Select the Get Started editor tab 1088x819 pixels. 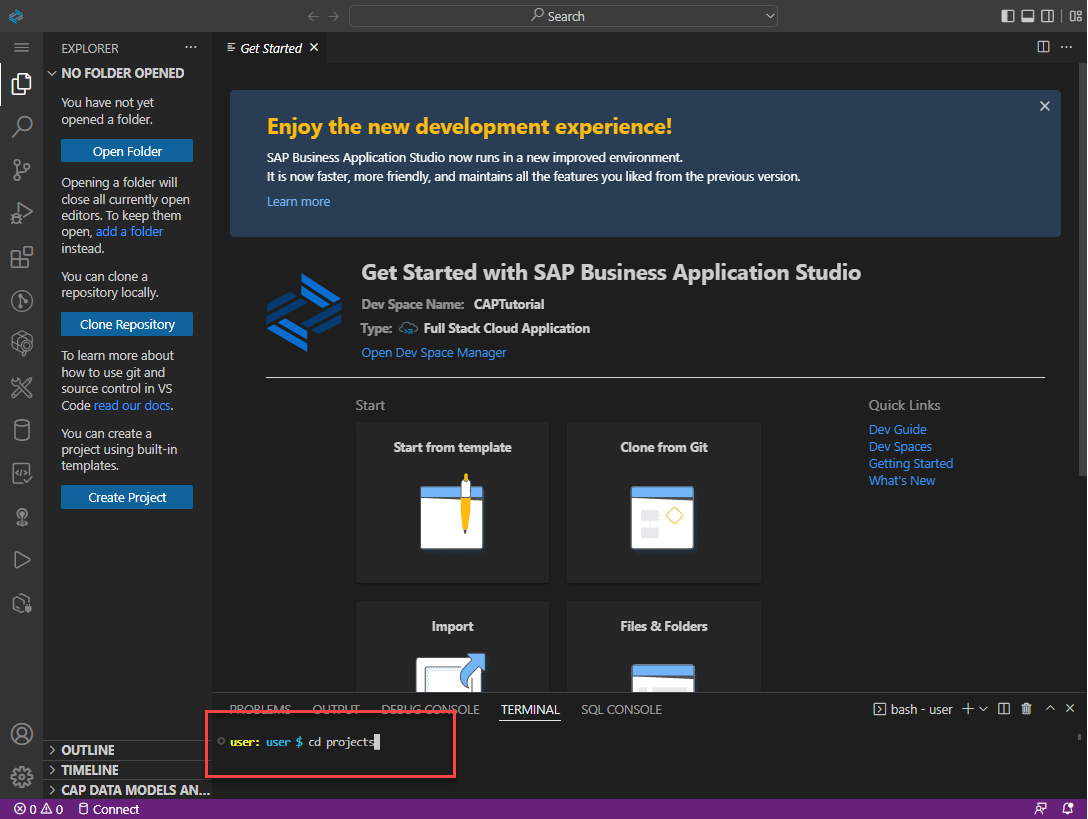click(271, 48)
